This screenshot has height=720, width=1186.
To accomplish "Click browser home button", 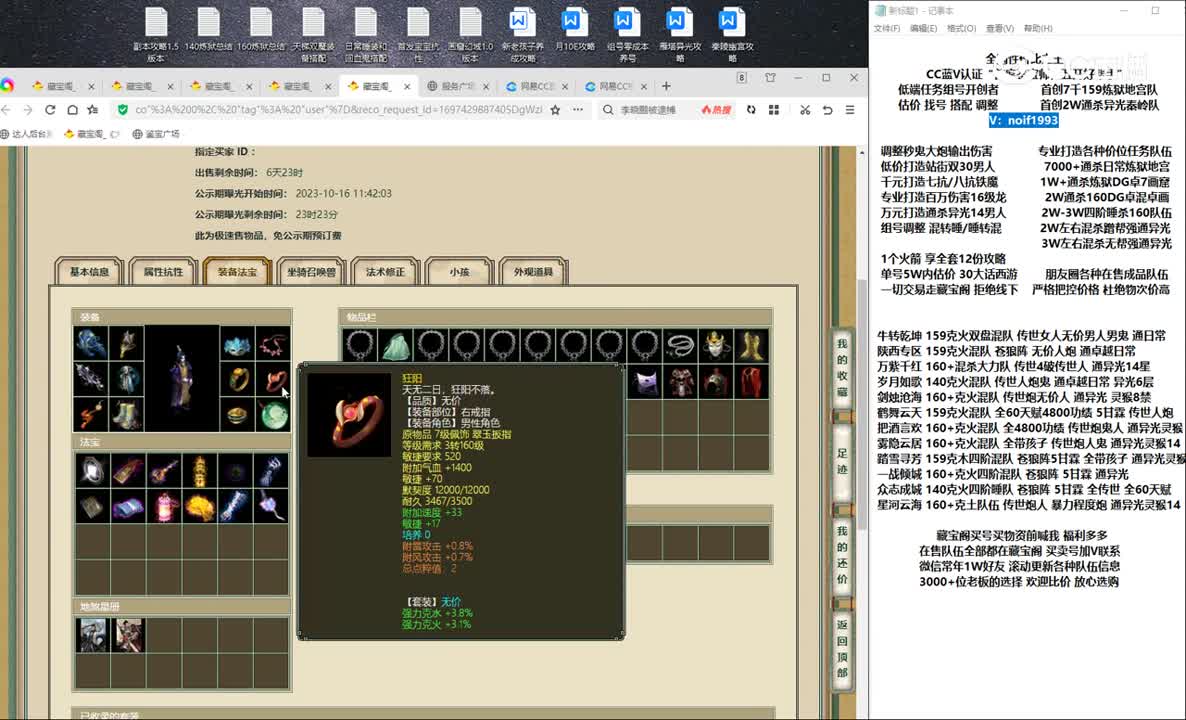I will pos(72,110).
